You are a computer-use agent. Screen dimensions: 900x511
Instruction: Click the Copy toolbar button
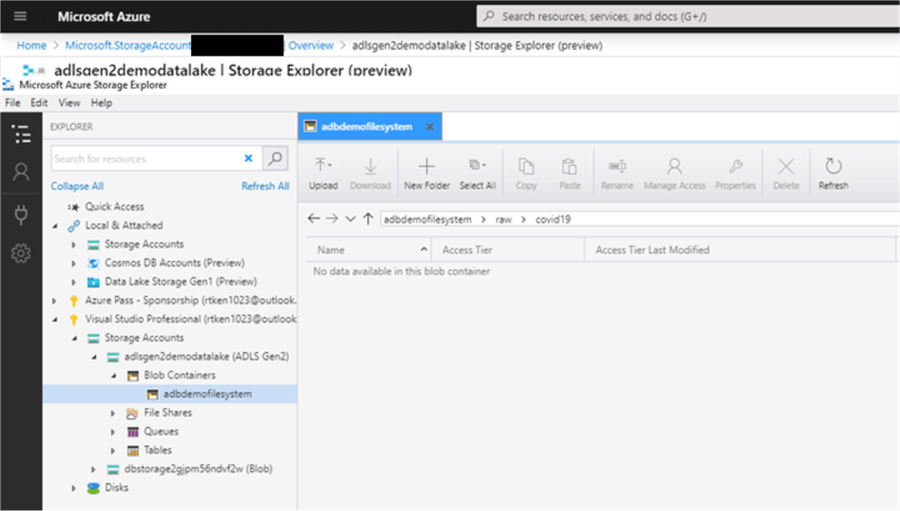526,173
